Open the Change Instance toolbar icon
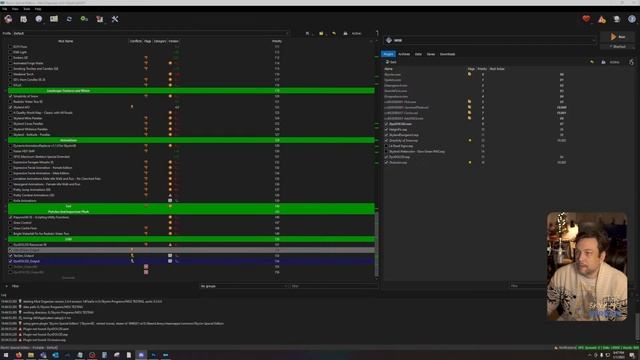This screenshot has width=640, height=360. tap(8, 19)
